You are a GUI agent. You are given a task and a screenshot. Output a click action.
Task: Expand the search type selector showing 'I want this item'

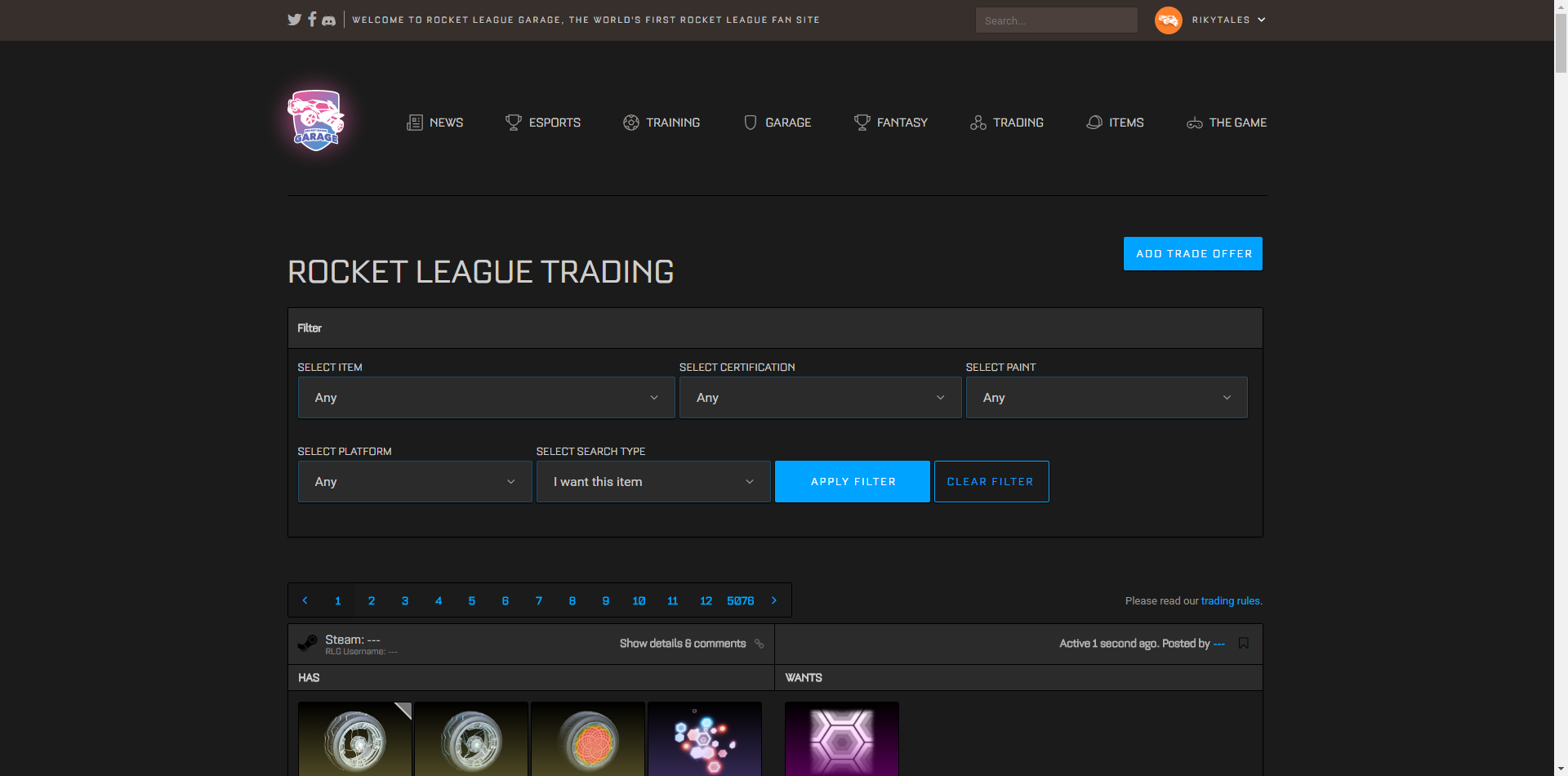[652, 481]
